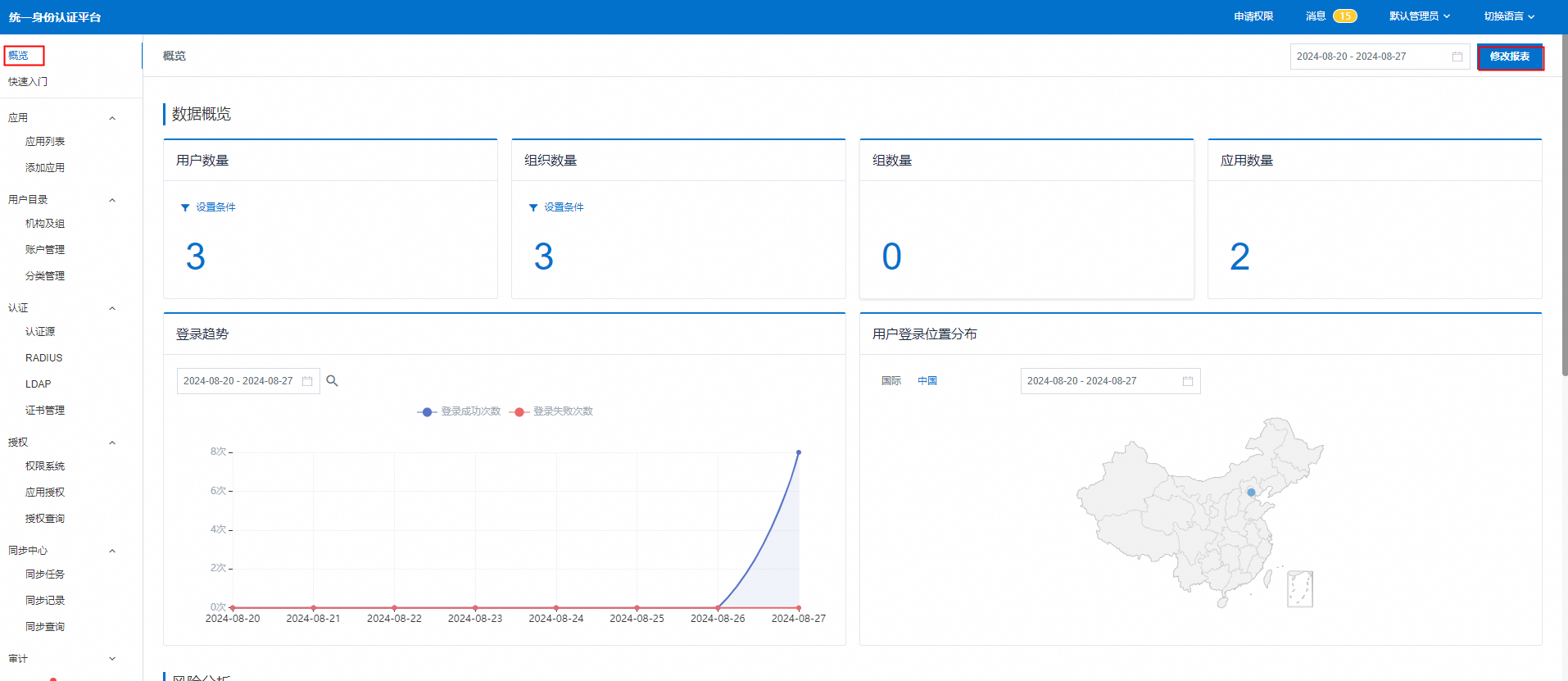Image resolution: width=1568 pixels, height=681 pixels.
Task: Click filter icon in 组织数量 card
Action: click(533, 207)
